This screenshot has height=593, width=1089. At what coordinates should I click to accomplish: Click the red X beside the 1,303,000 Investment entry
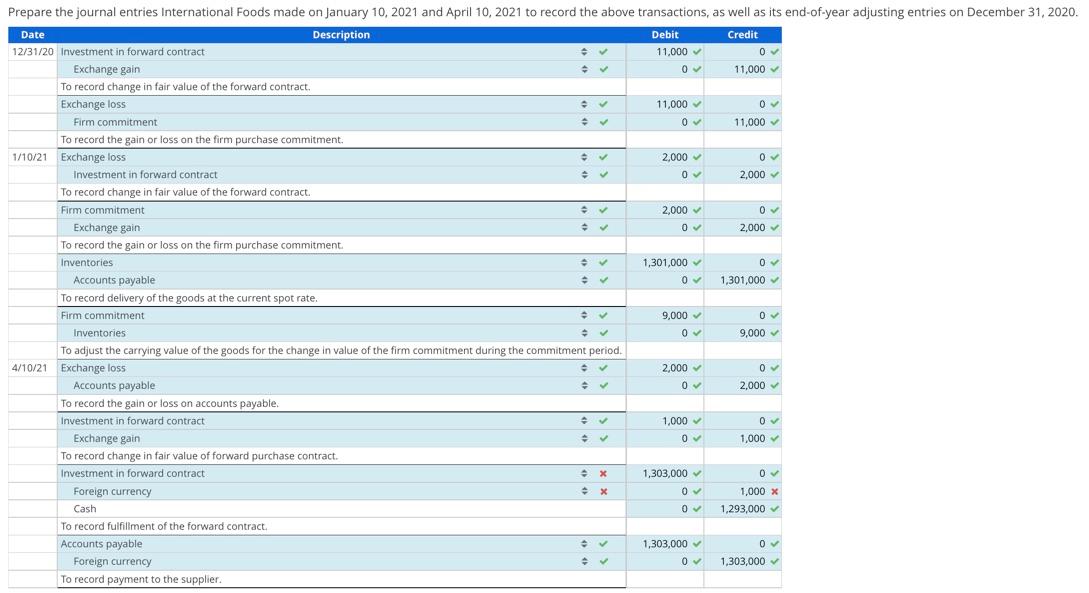pos(603,473)
